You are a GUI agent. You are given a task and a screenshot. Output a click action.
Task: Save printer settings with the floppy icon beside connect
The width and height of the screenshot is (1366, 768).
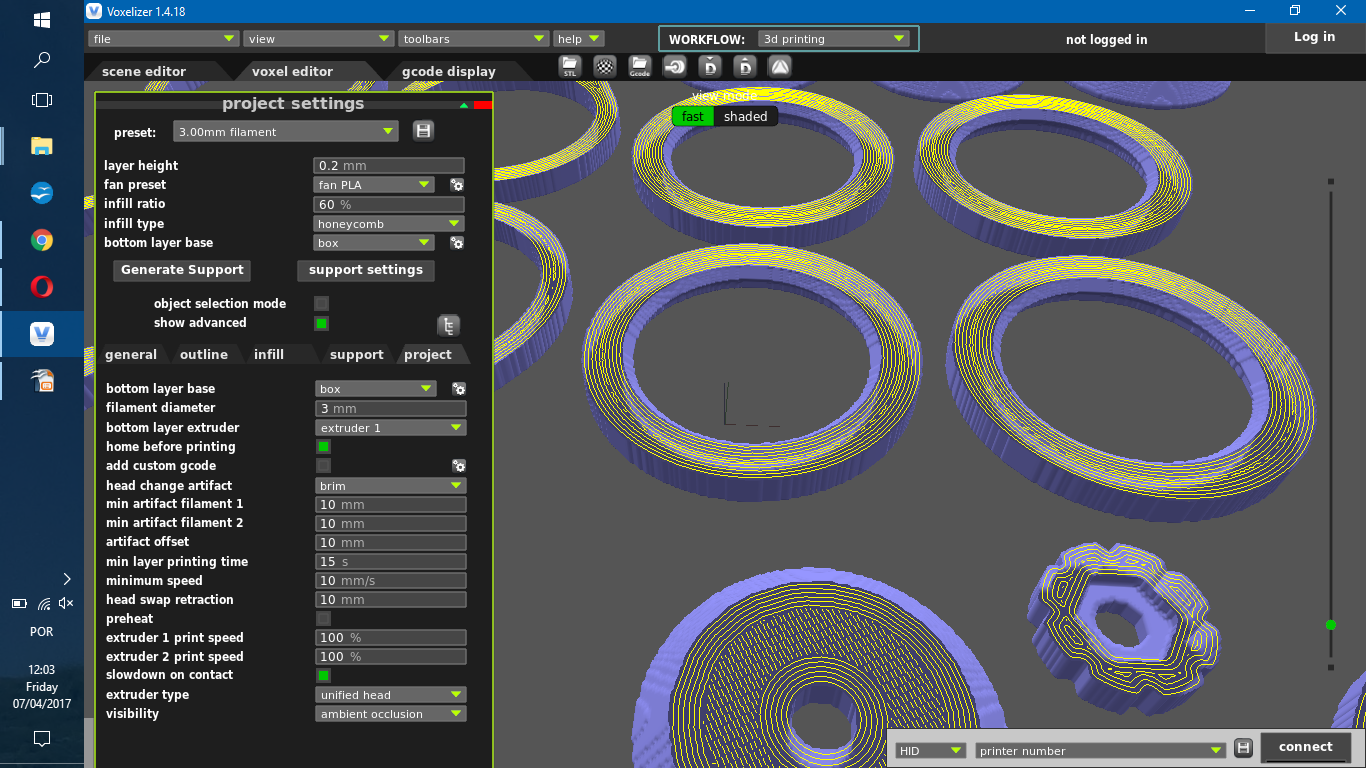click(x=1243, y=748)
